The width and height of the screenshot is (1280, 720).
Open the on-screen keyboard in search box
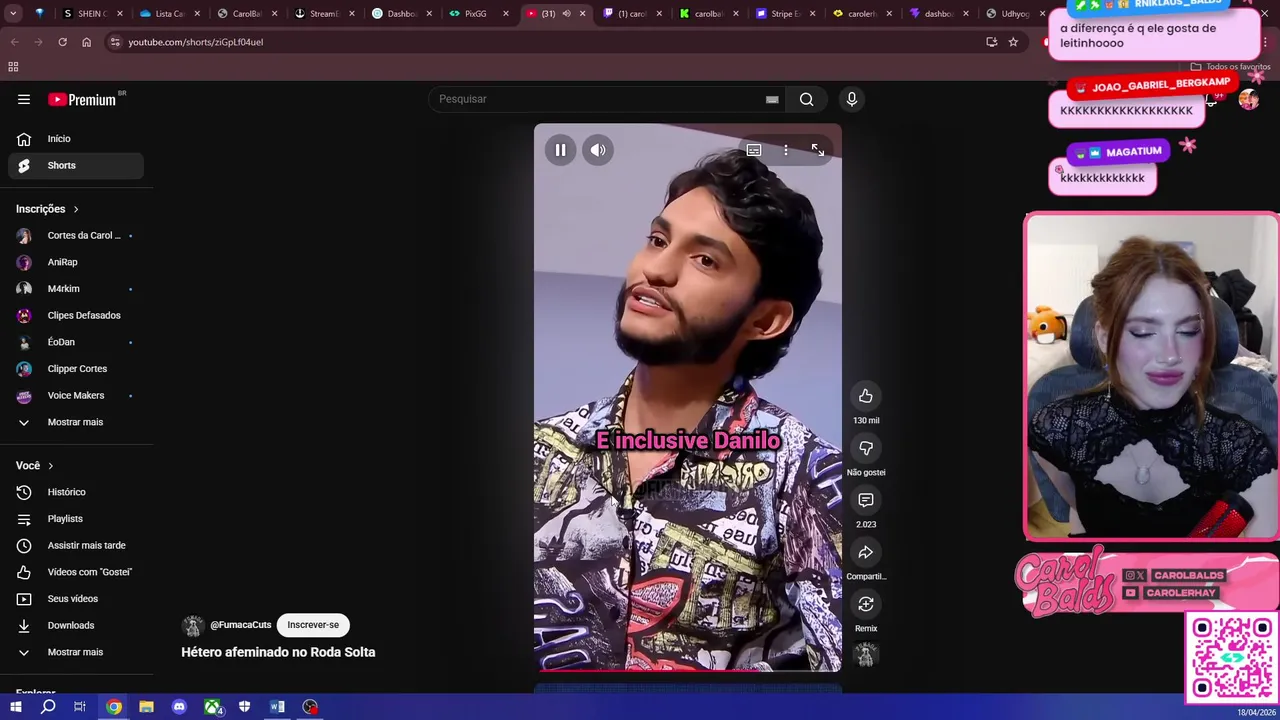[x=772, y=99]
